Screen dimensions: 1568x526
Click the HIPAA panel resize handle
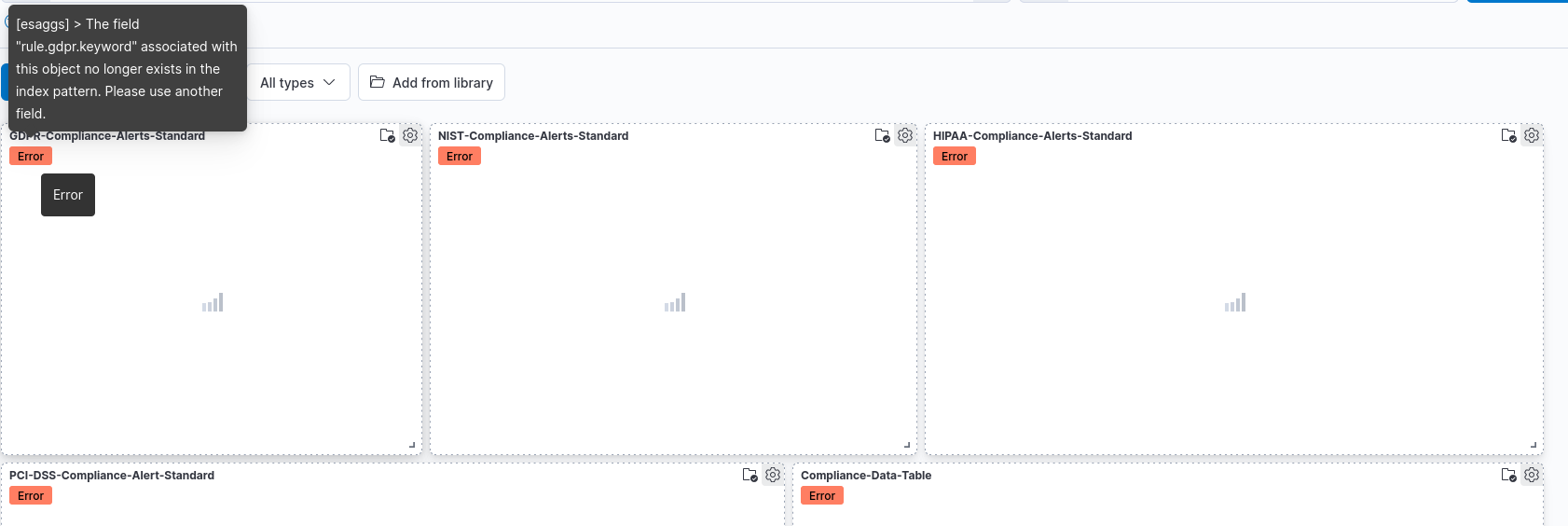[1534, 445]
